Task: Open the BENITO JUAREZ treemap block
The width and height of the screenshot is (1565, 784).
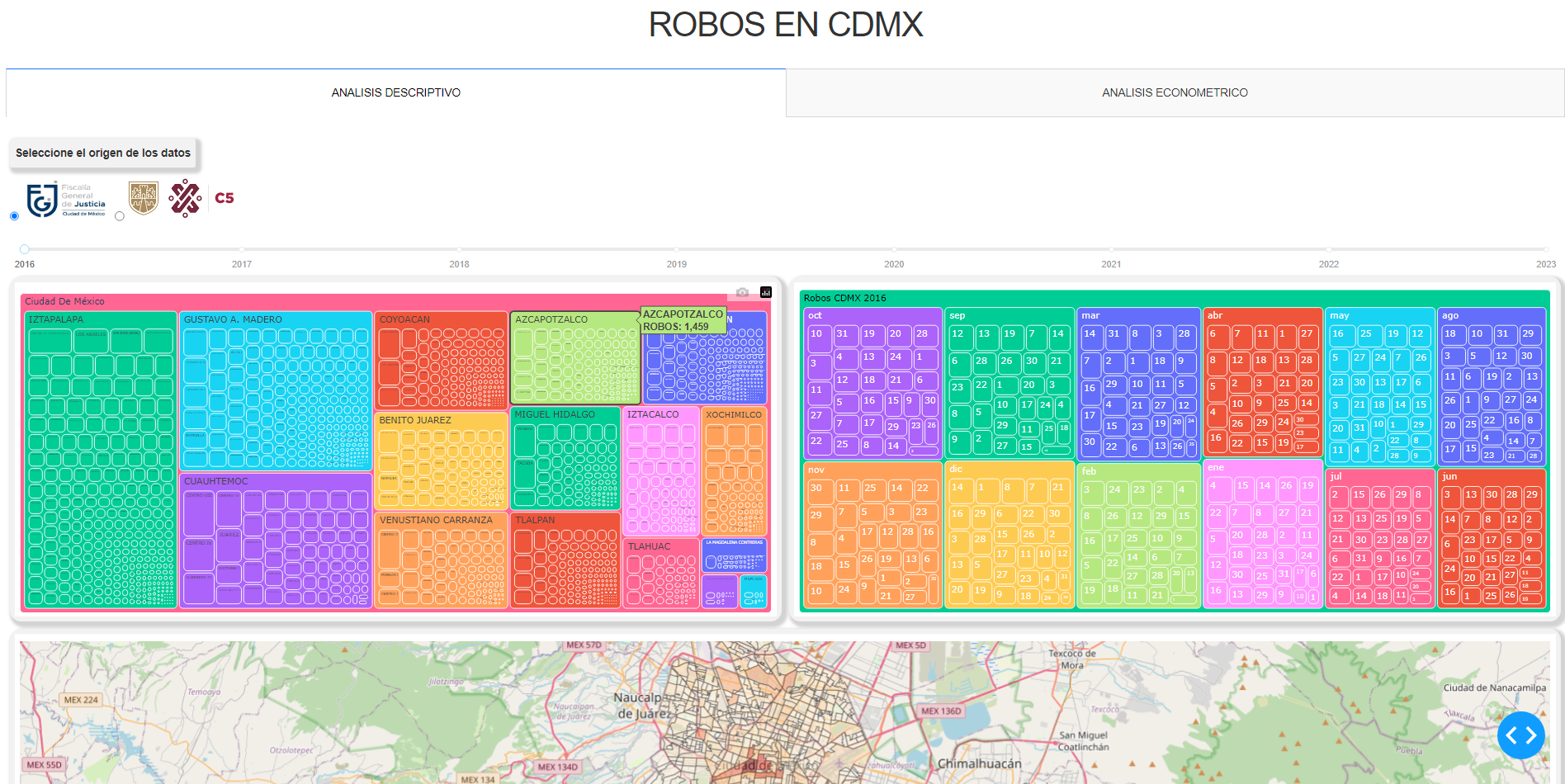Action: click(415, 420)
